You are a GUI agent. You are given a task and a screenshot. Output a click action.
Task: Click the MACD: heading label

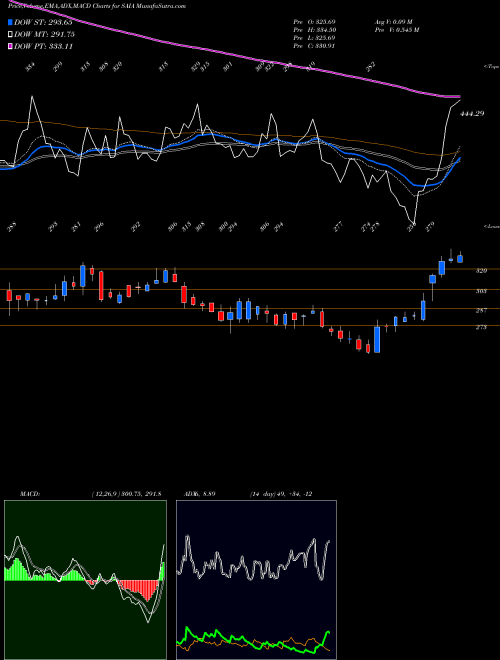click(30, 494)
